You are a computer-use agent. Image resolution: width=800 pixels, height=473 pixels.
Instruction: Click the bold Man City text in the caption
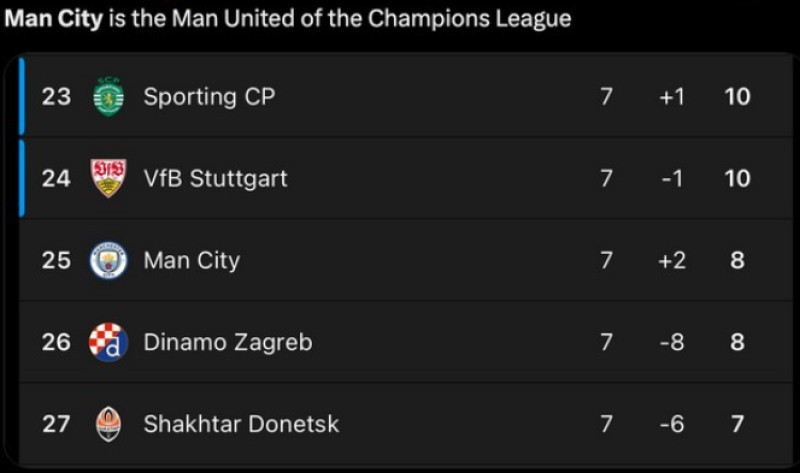(54, 19)
